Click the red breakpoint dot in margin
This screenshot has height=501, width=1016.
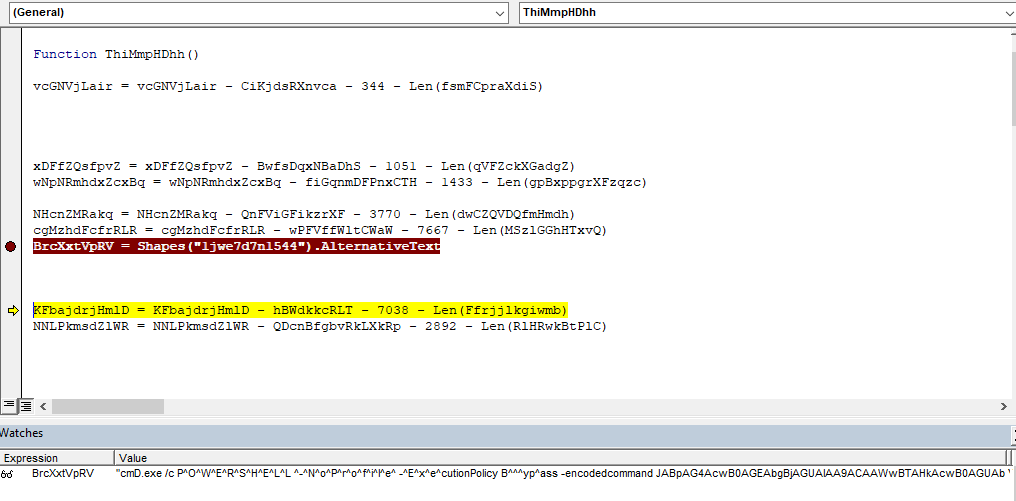(11, 246)
